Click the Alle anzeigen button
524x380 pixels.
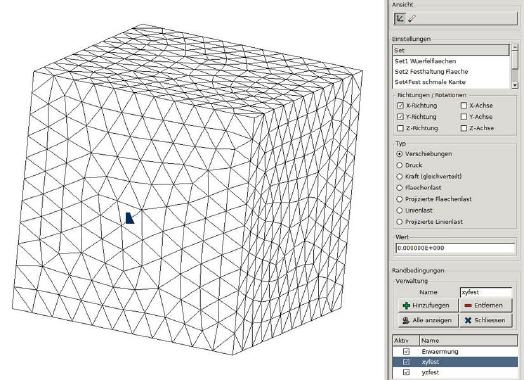pyautogui.click(x=428, y=320)
